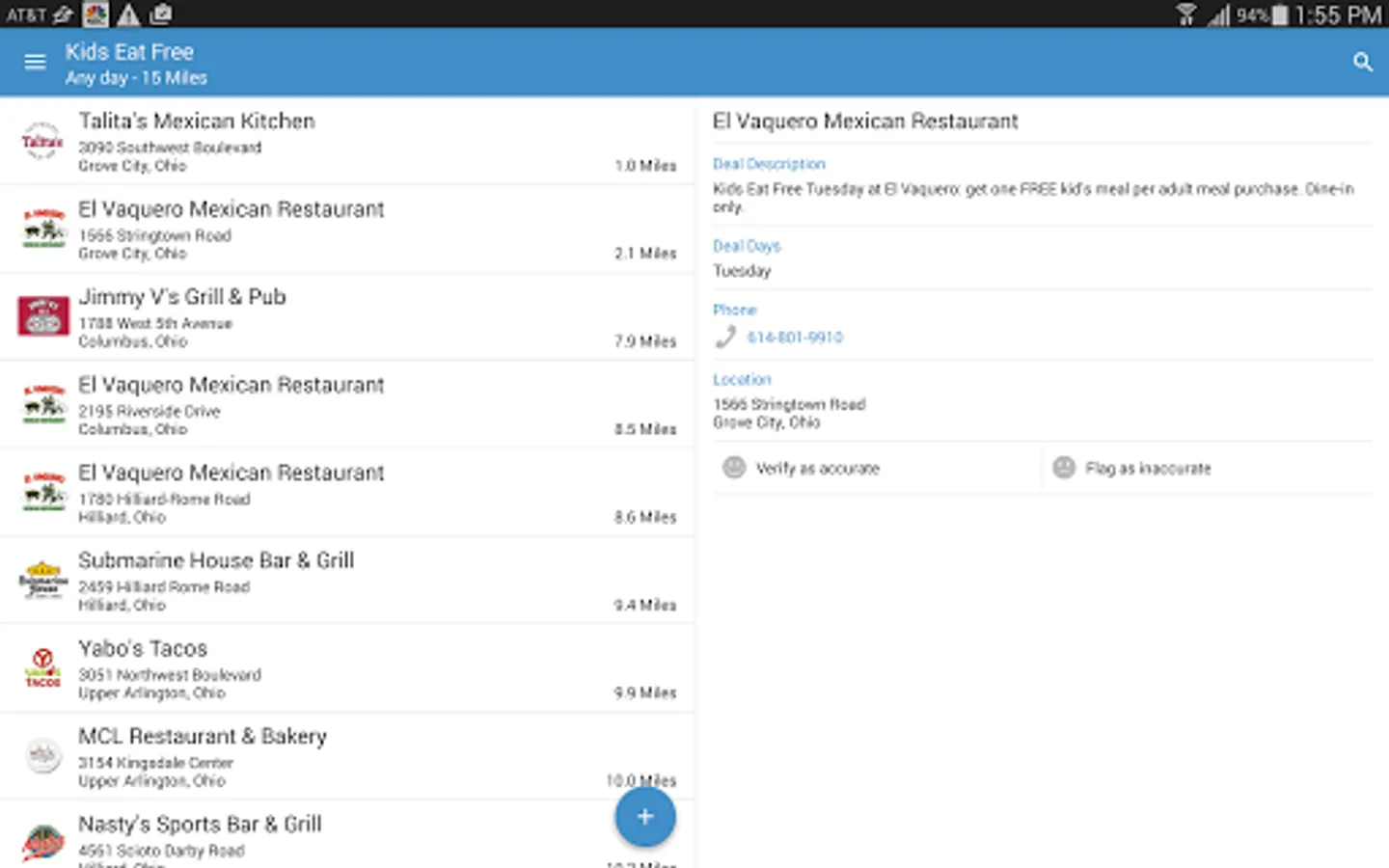Image resolution: width=1389 pixels, height=868 pixels.
Task: Tap the sad face flag icon
Action: click(1064, 468)
